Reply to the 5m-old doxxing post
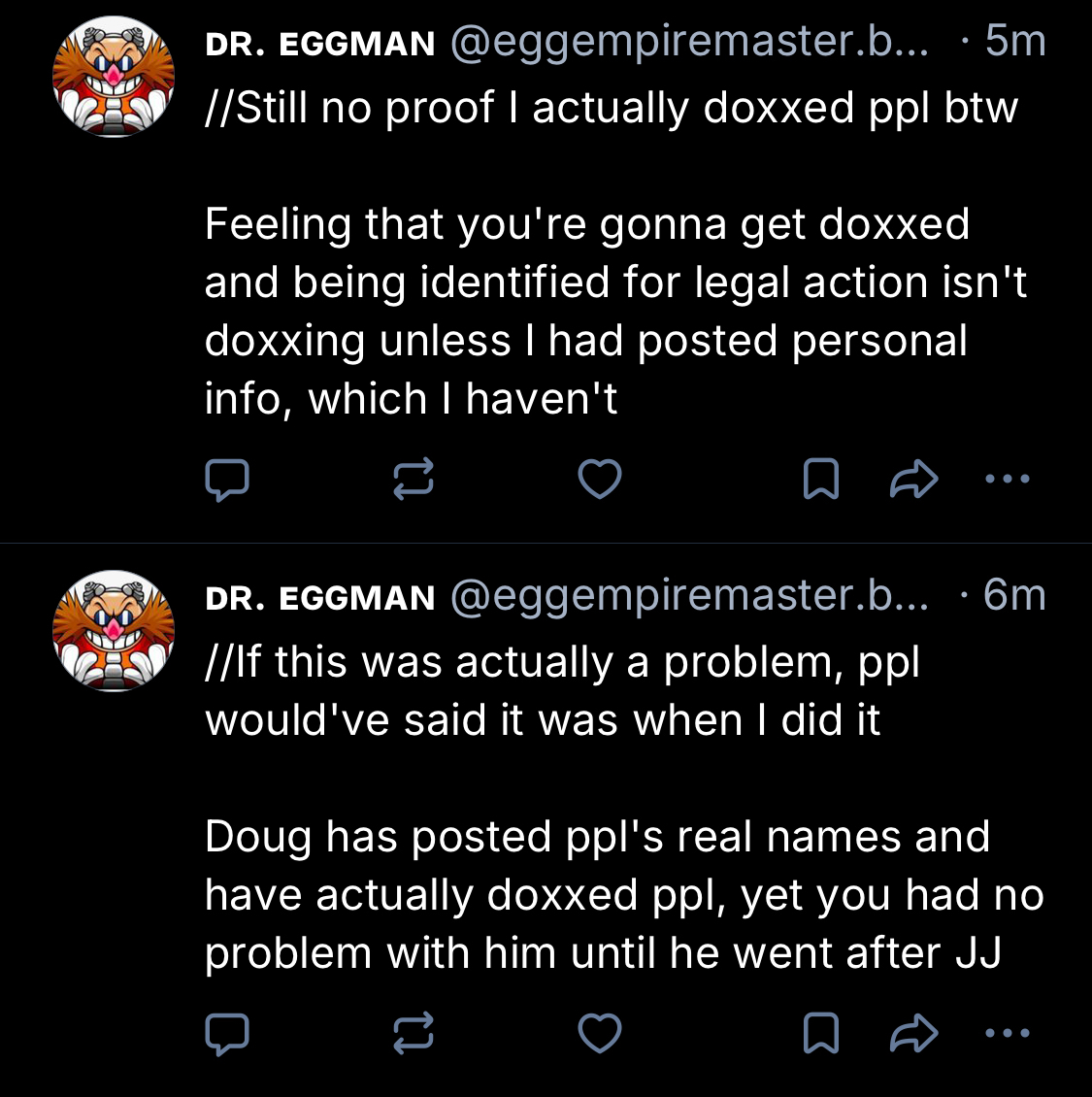Screen dimensions: 1092x1097 pyautogui.click(x=227, y=480)
